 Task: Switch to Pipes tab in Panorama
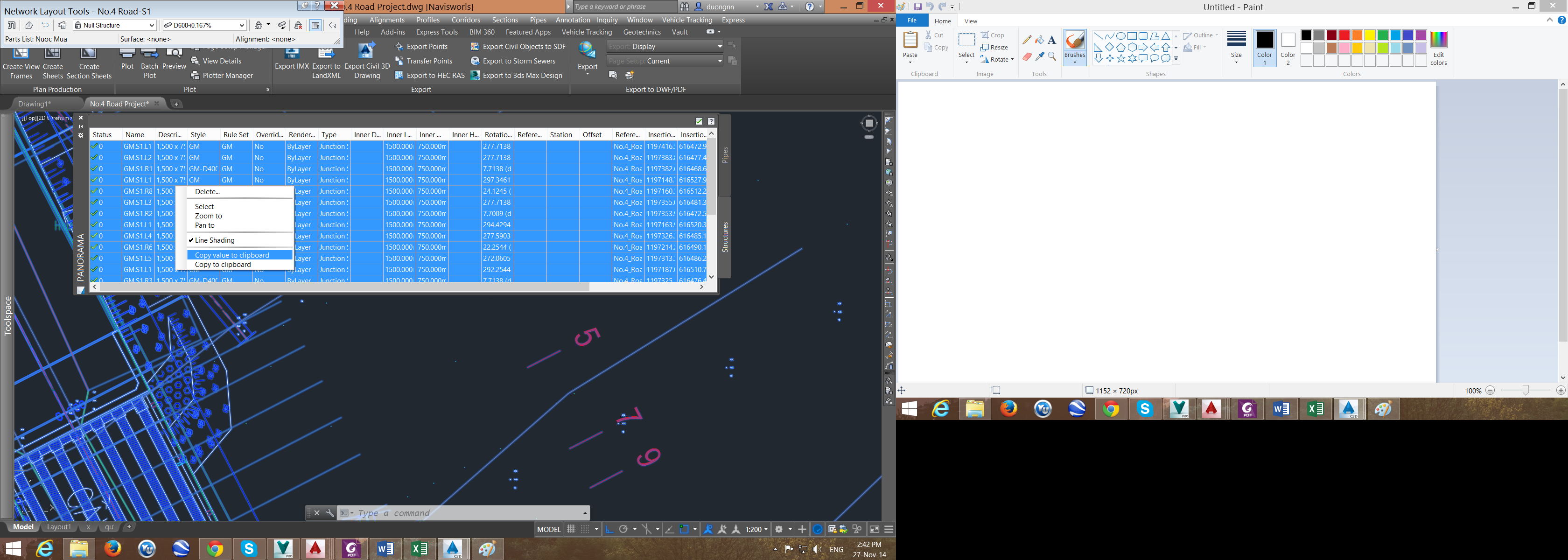pyautogui.click(x=724, y=154)
